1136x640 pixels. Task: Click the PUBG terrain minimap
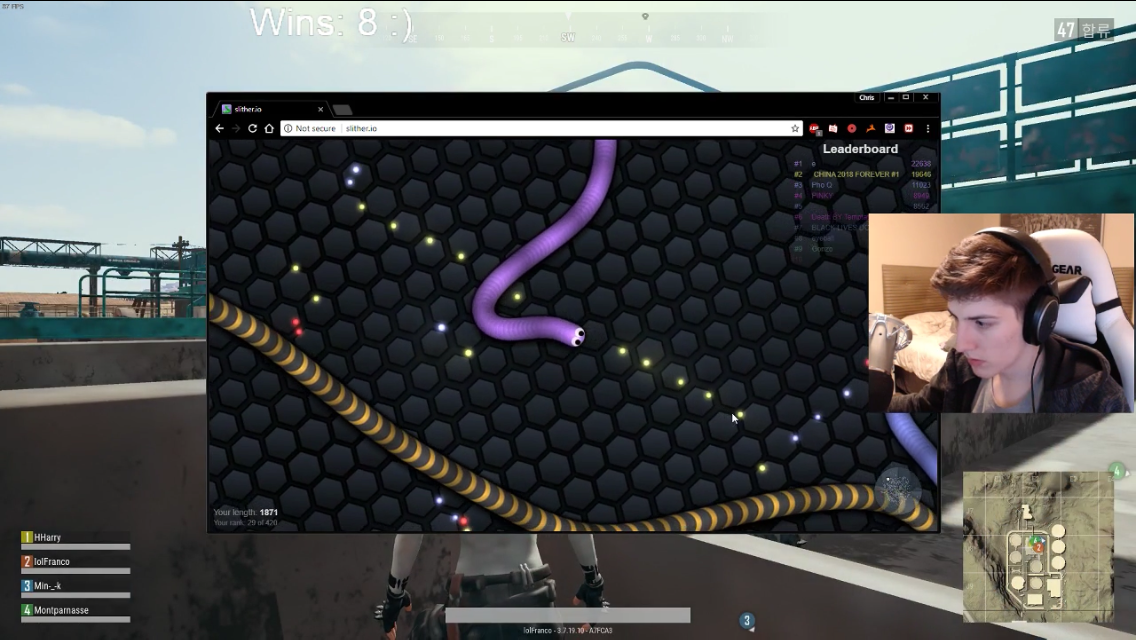coord(1038,547)
